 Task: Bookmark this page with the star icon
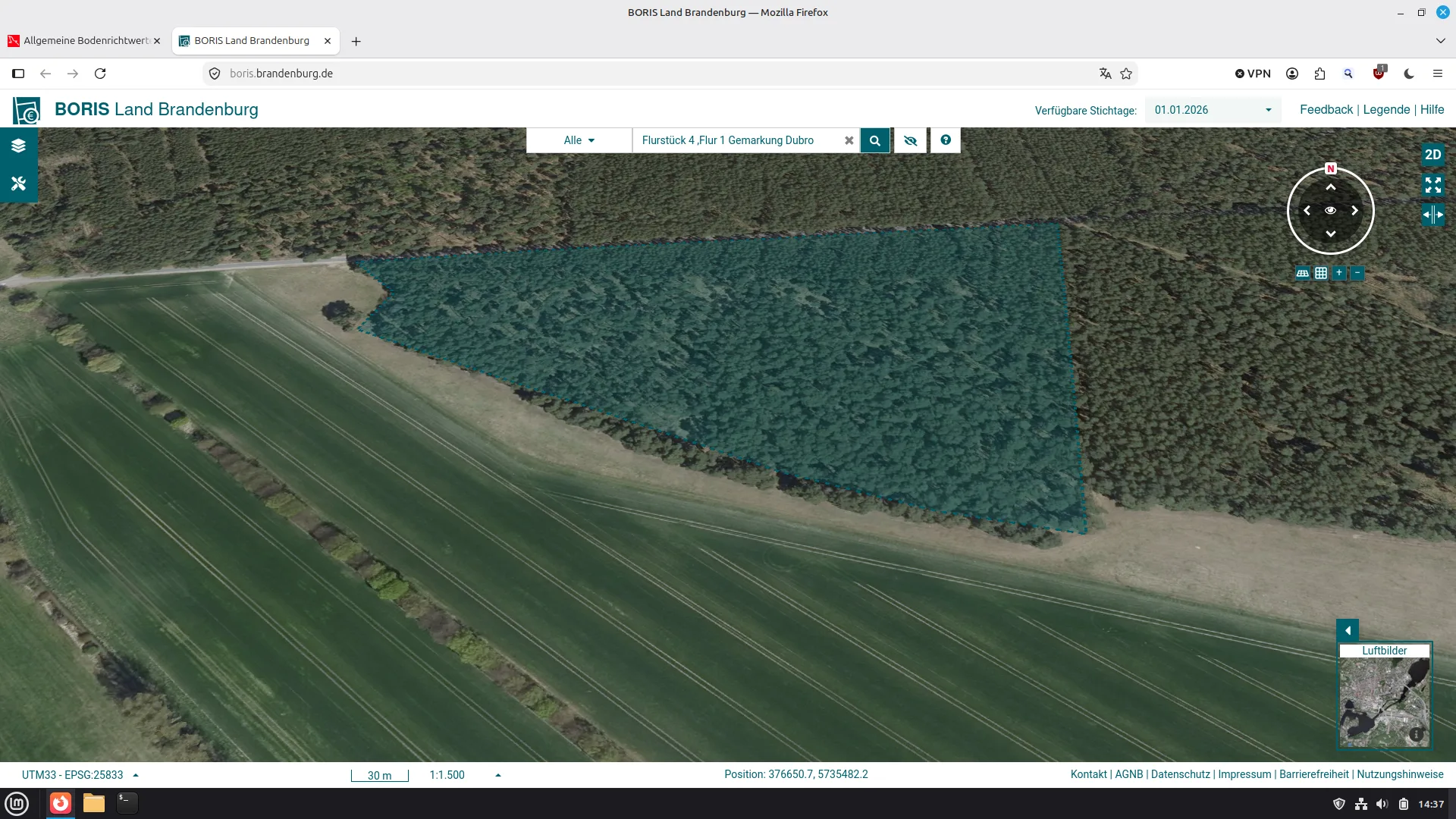(x=1126, y=74)
